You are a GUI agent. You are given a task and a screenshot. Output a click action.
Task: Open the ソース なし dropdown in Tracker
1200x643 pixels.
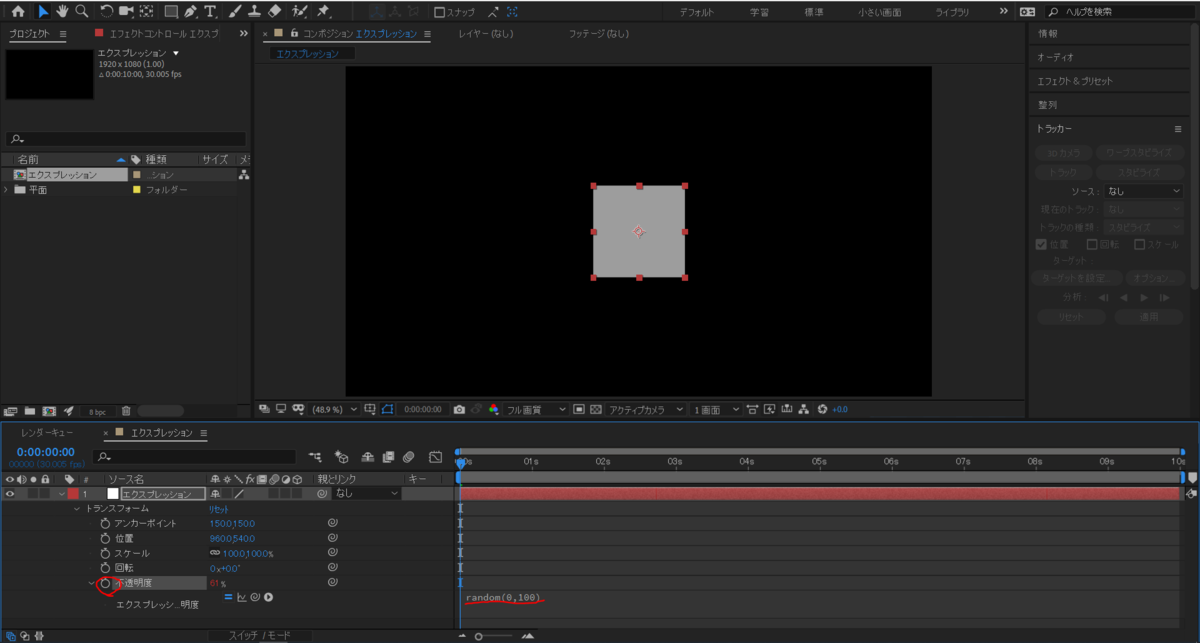[1143, 190]
